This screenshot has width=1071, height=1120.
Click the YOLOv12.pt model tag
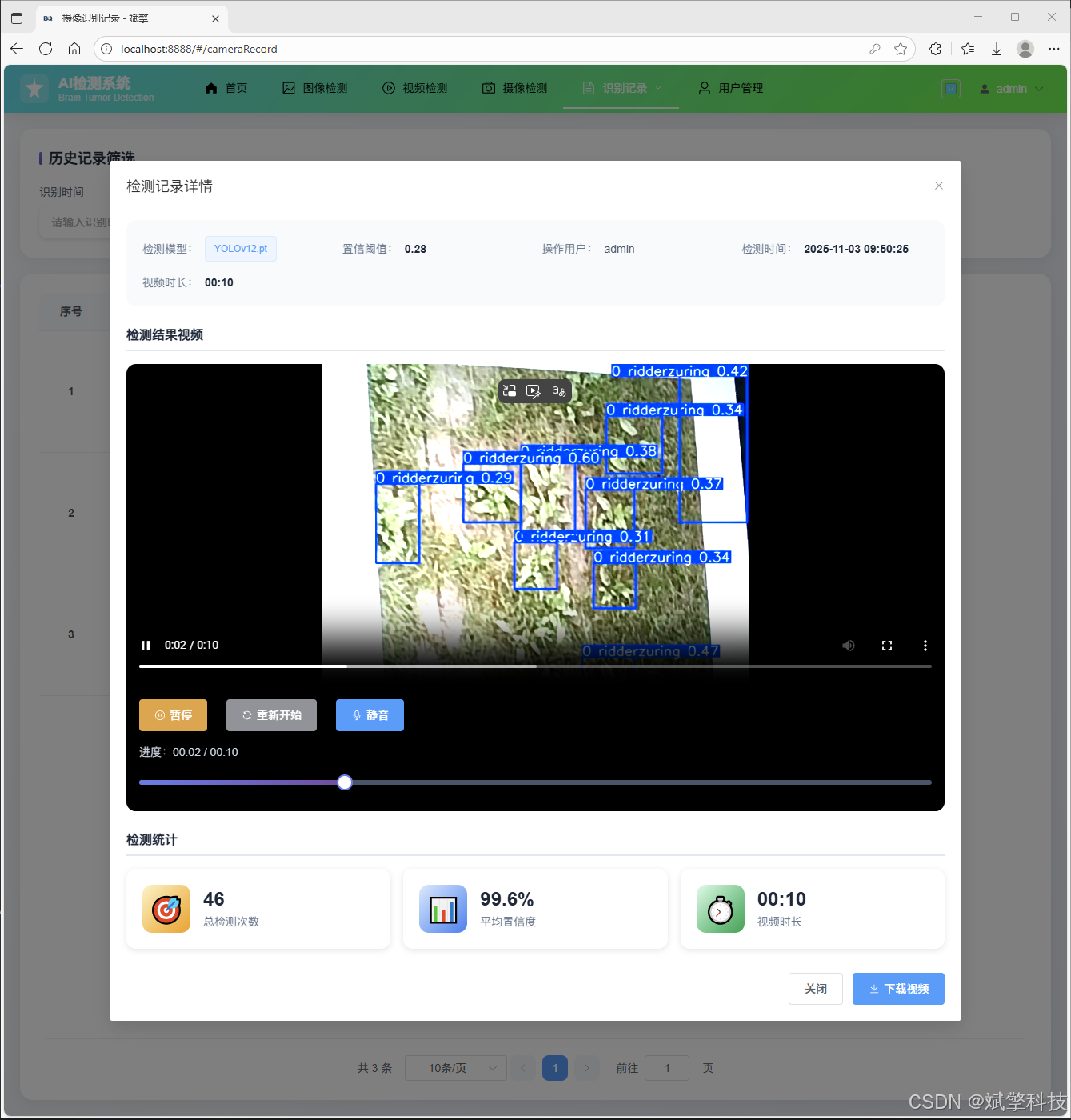coord(241,249)
